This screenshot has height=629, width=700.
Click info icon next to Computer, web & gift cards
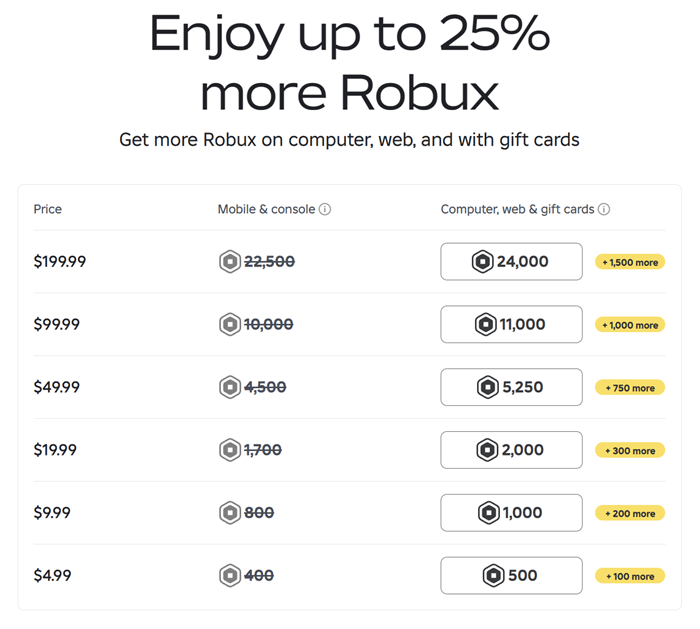(604, 210)
